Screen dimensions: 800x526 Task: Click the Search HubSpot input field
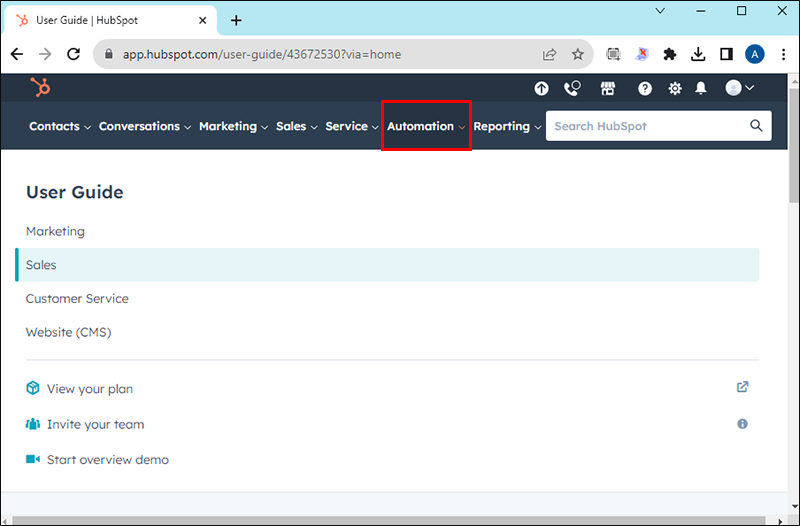click(658, 126)
